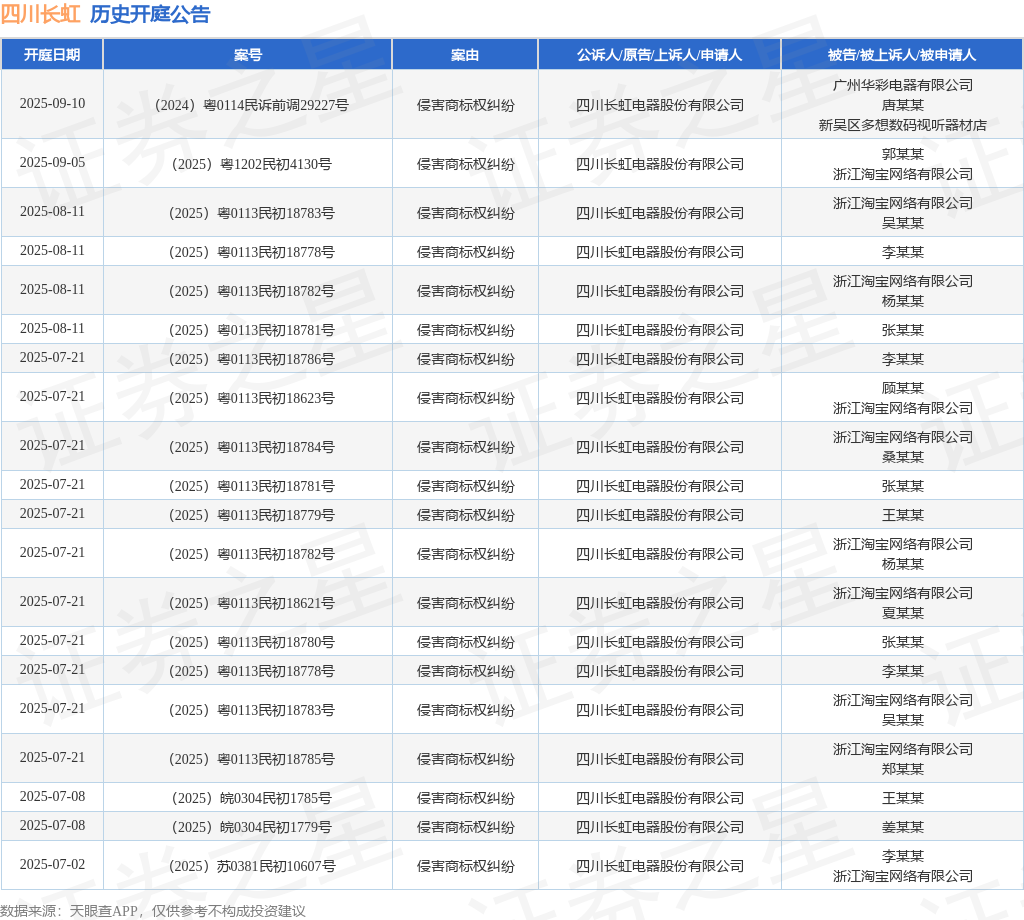The image size is (1024, 920).
Task: Click 李某某 in the 苏0381民初10607号 row
Action: pyautogui.click(x=903, y=856)
